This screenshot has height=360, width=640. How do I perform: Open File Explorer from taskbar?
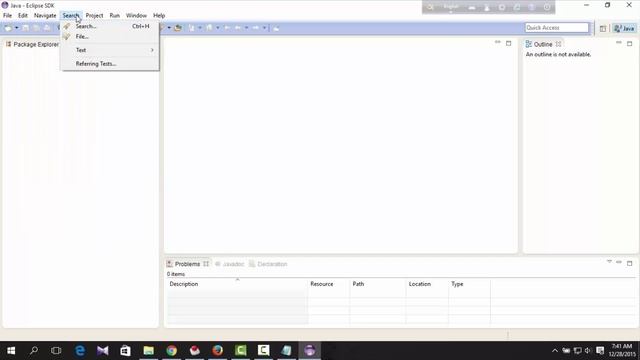click(149, 351)
